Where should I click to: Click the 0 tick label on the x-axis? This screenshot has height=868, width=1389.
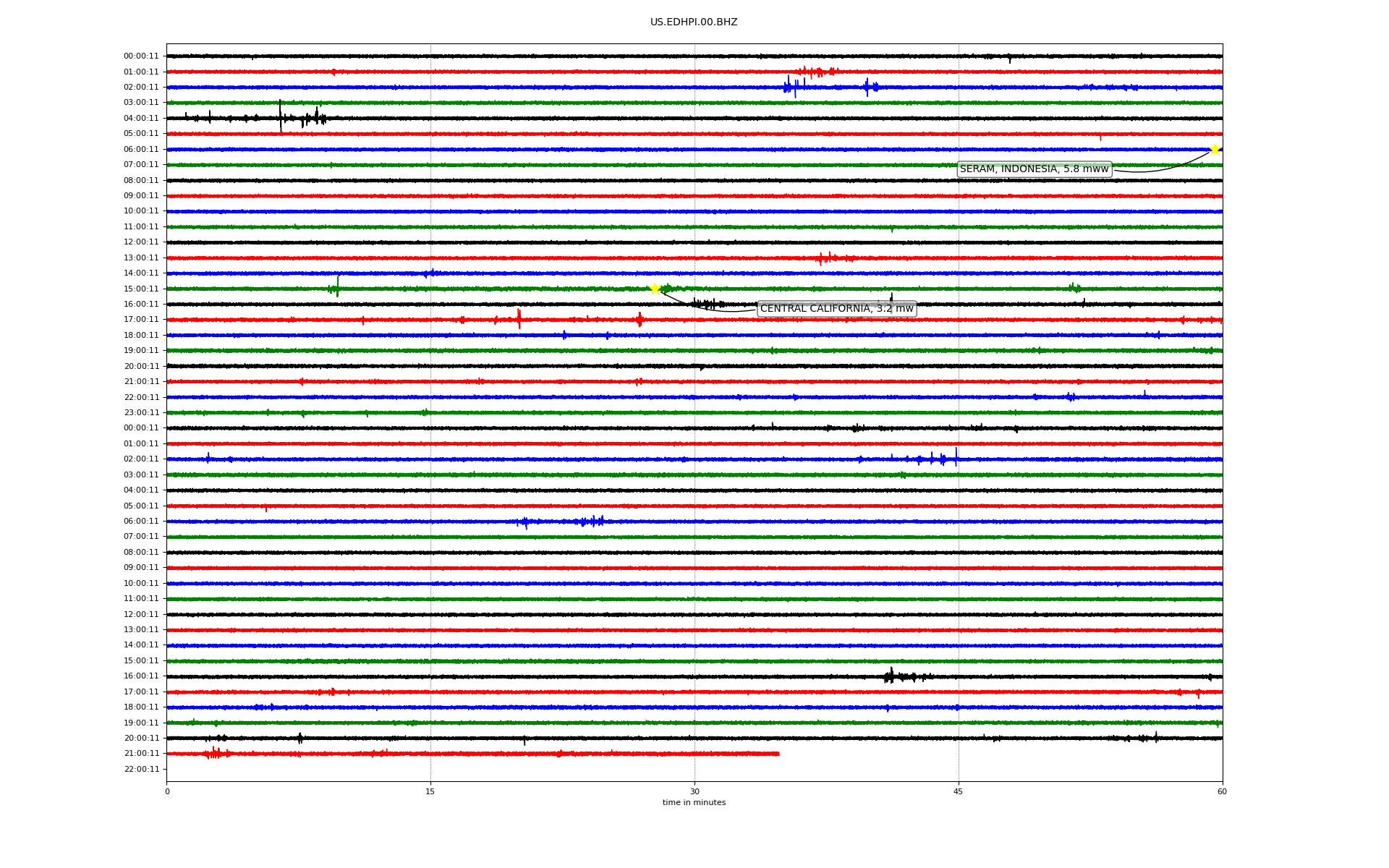167,791
